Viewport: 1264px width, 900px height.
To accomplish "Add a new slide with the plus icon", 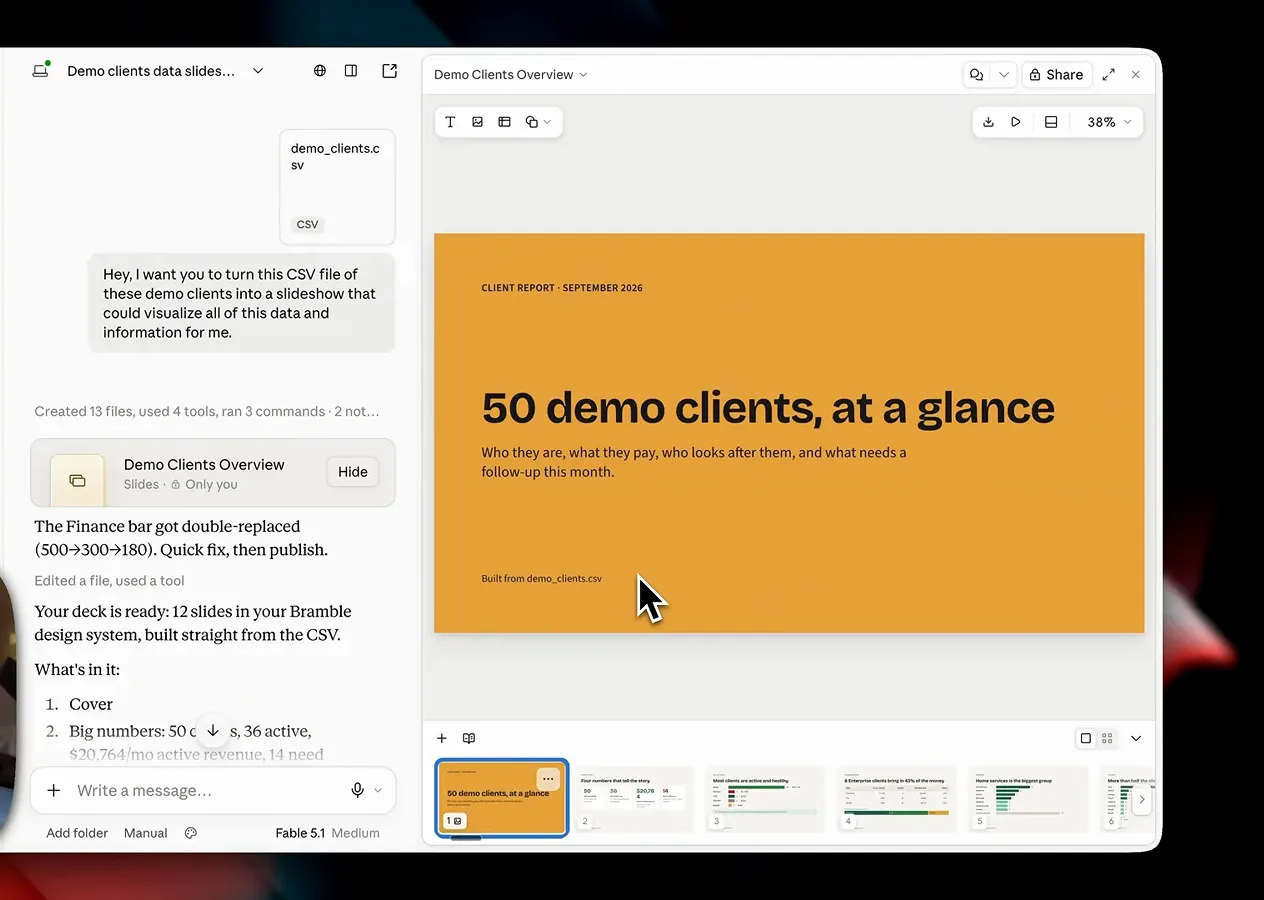I will [x=442, y=738].
